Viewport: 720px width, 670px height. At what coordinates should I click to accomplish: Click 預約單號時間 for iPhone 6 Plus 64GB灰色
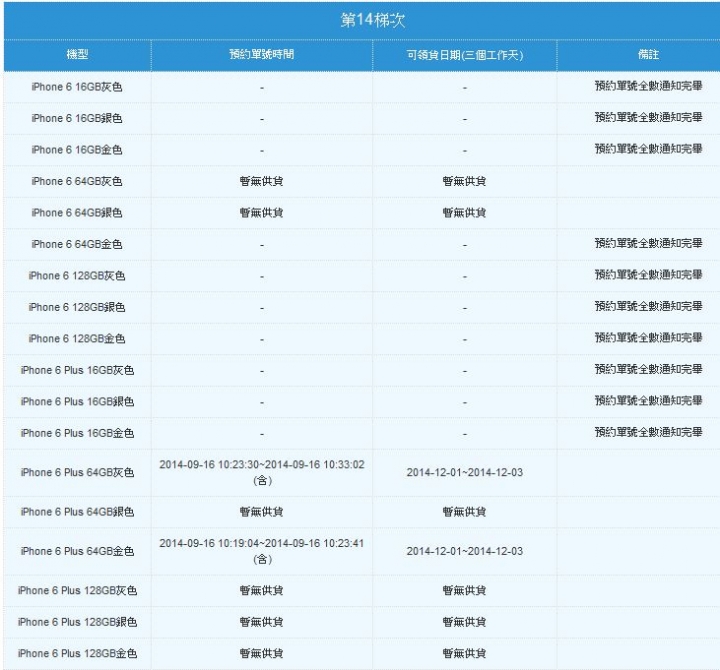click(262, 473)
